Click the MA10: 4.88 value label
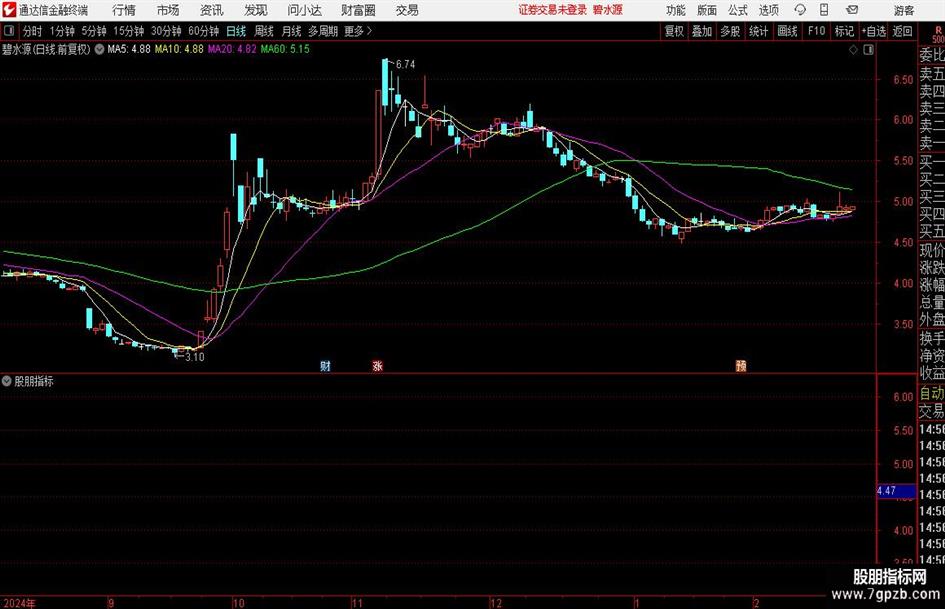The height and width of the screenshot is (609, 945). 179,49
